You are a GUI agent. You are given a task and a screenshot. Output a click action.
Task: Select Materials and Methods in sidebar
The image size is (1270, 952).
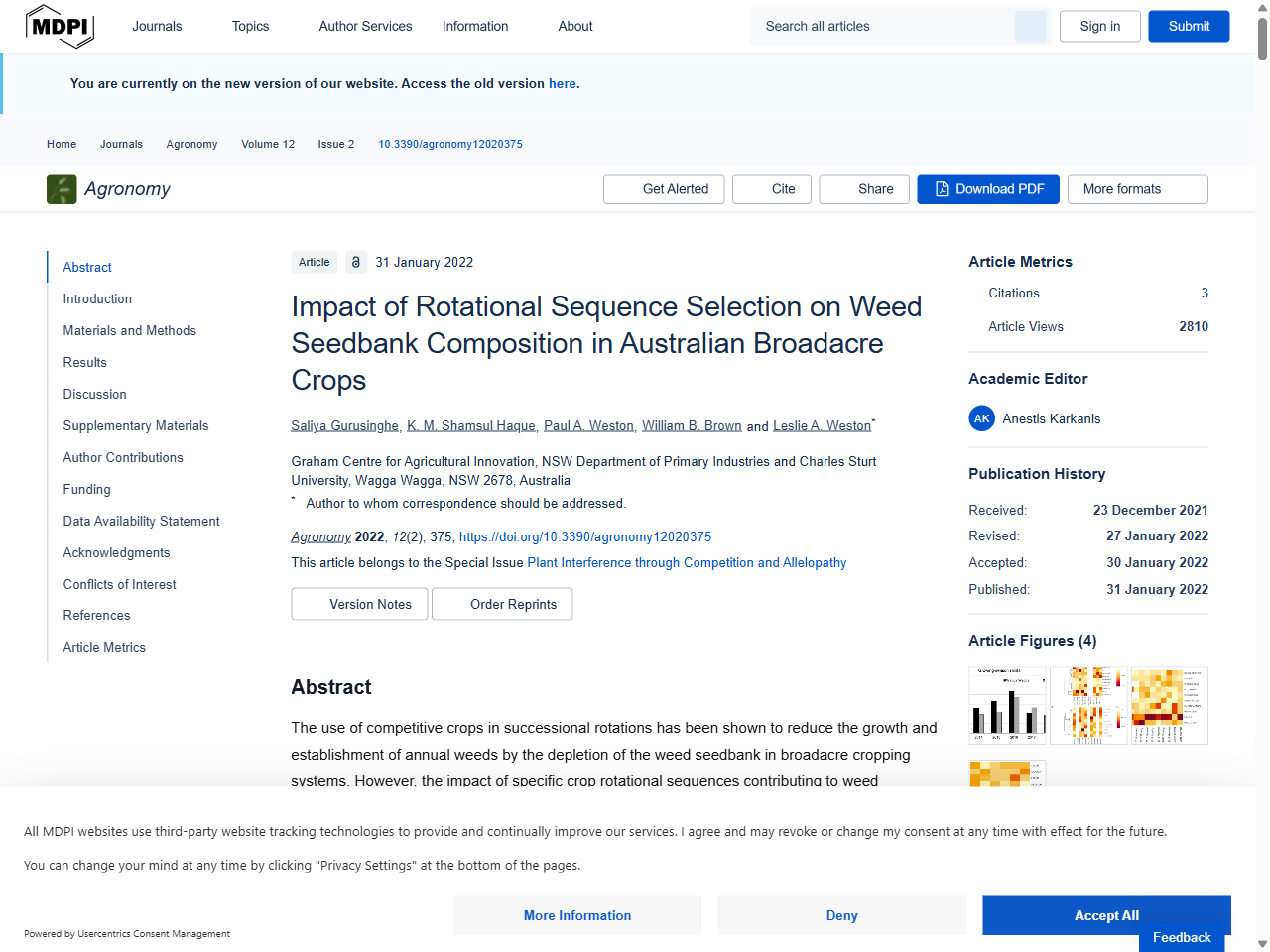point(129,330)
